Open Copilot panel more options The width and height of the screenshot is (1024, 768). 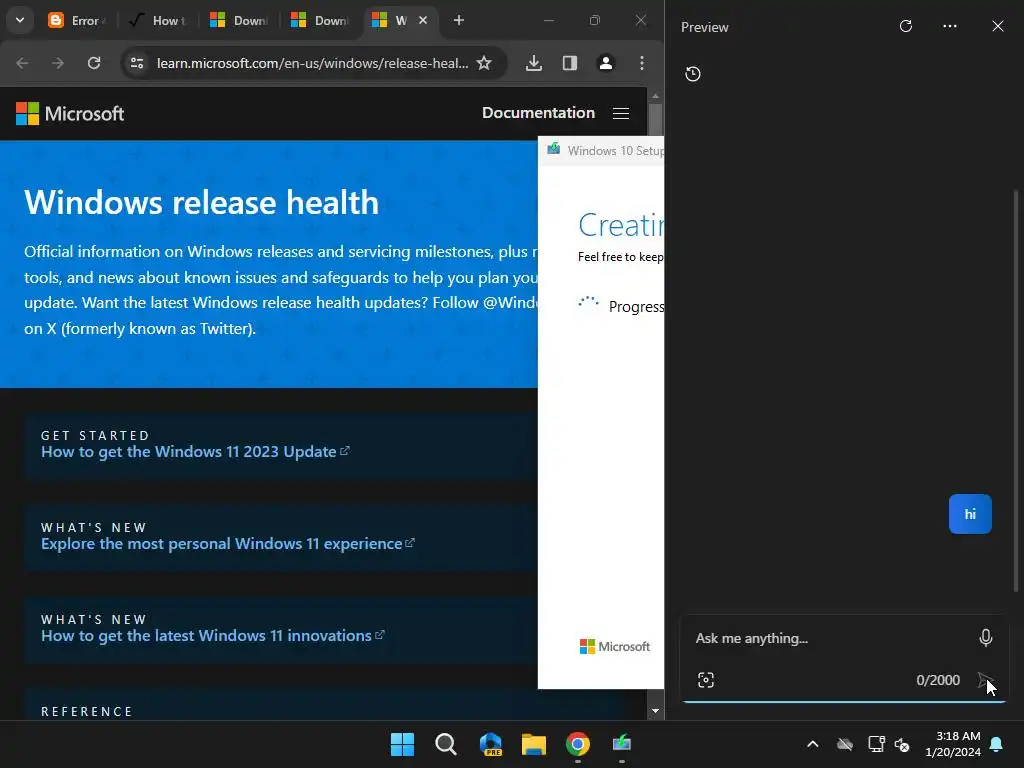coord(950,26)
